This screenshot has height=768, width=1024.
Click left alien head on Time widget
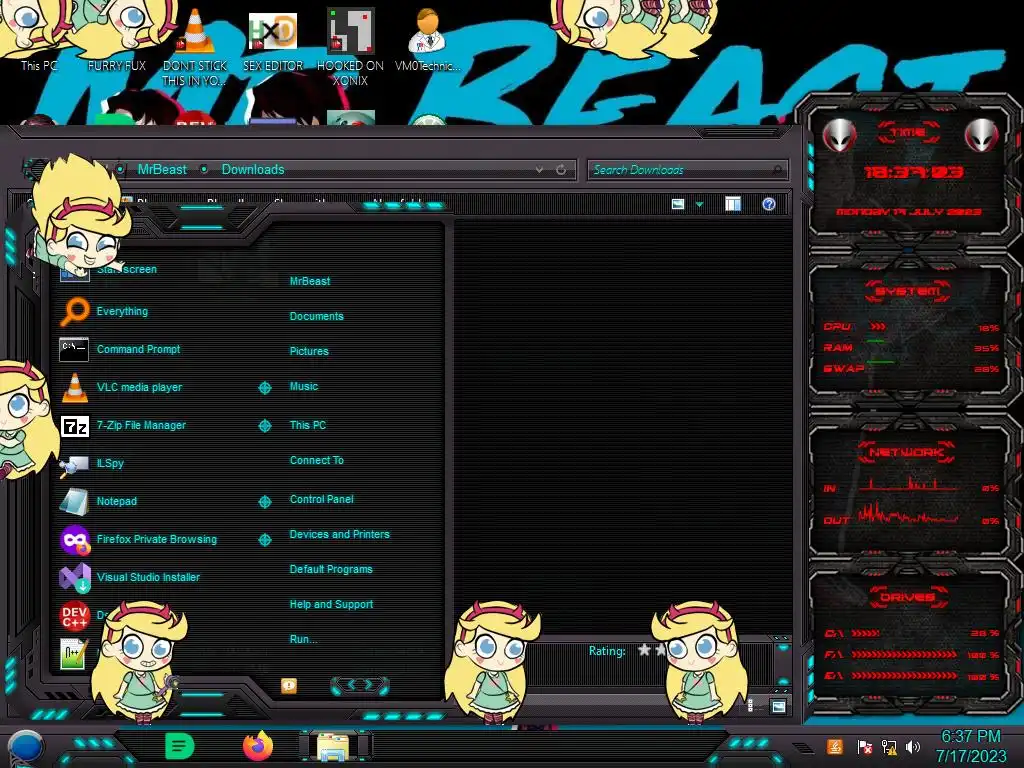pos(840,136)
